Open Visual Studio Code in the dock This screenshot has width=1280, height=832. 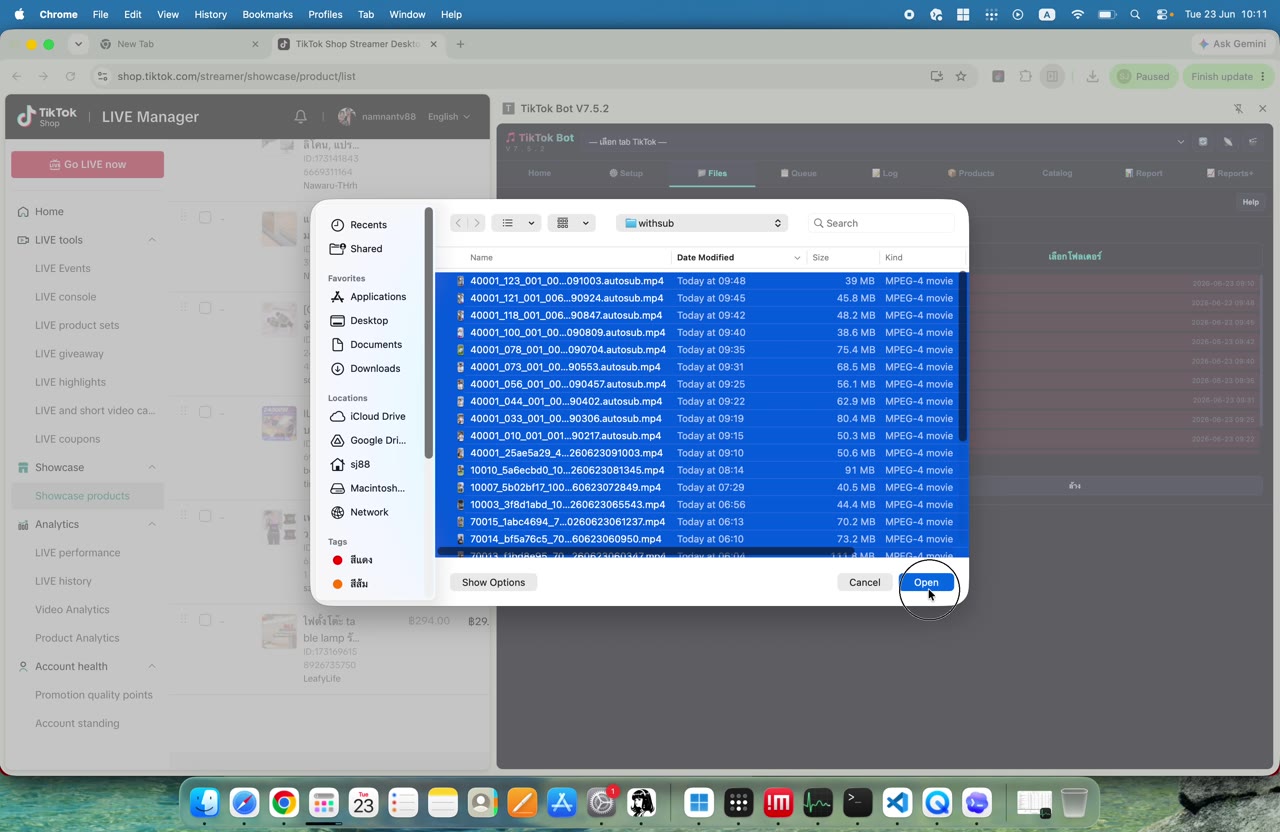tap(897, 802)
